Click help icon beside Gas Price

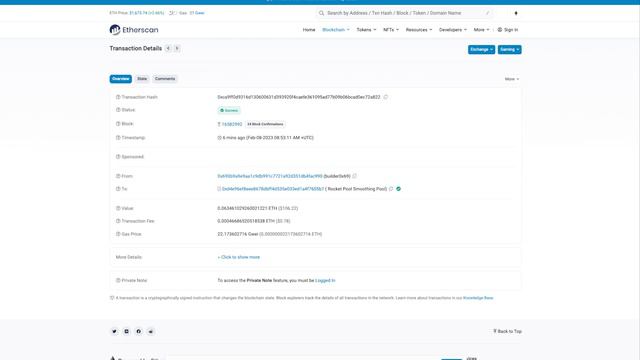[118, 234]
